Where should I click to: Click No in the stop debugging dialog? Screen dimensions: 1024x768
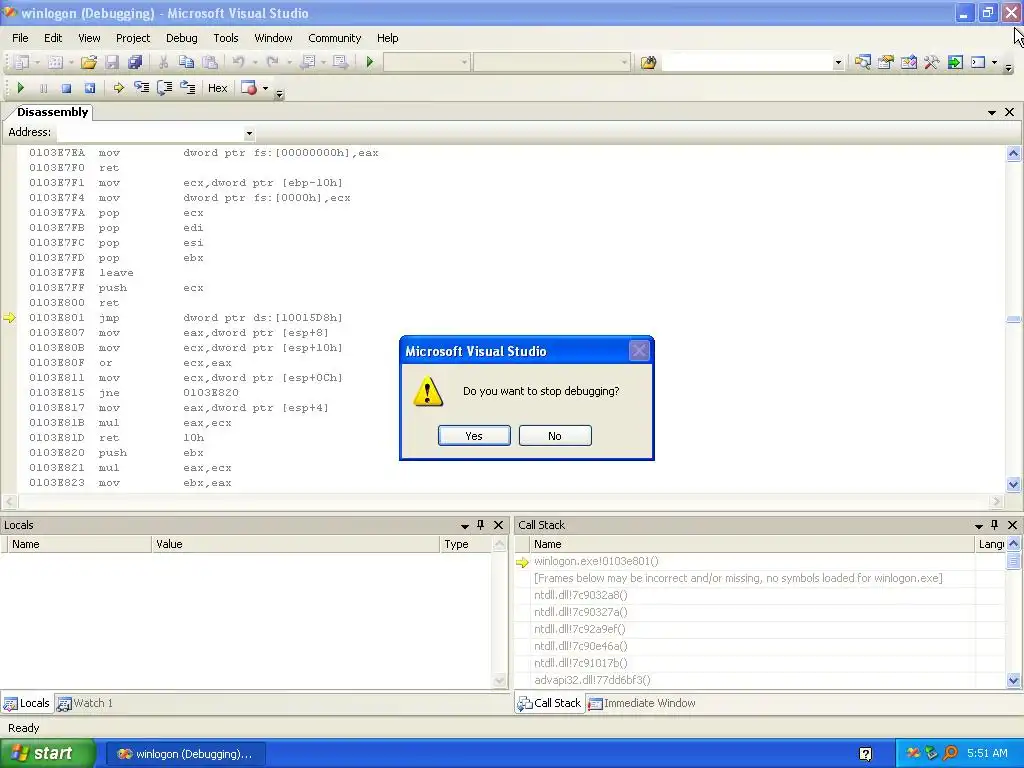tap(555, 436)
